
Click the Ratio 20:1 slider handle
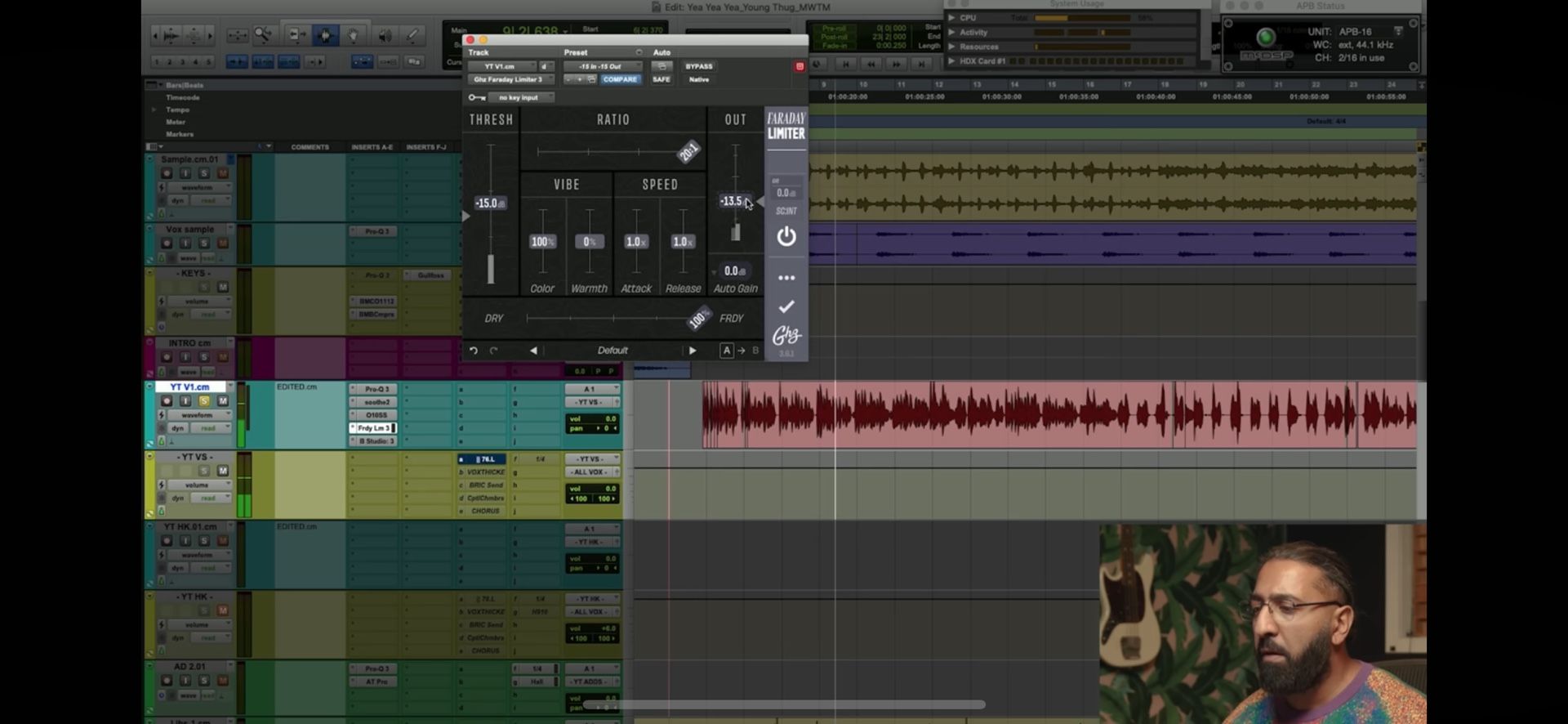point(689,152)
